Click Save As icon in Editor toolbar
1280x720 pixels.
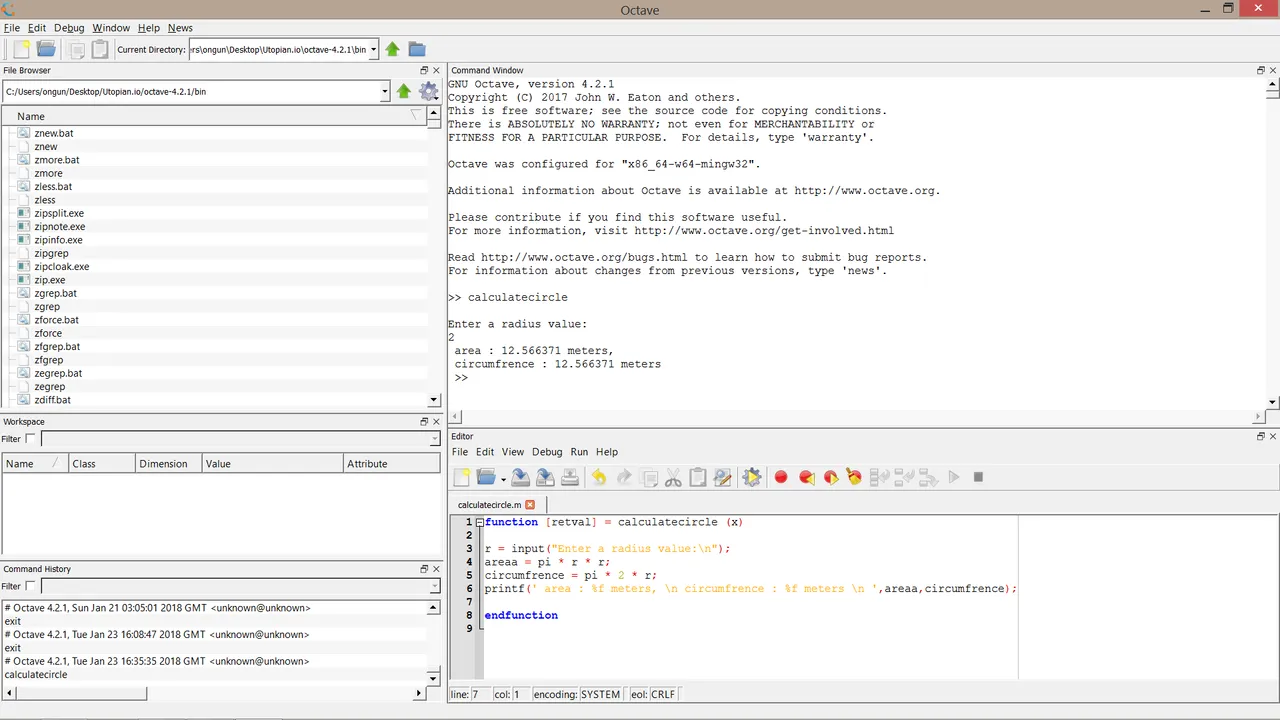[x=545, y=477]
